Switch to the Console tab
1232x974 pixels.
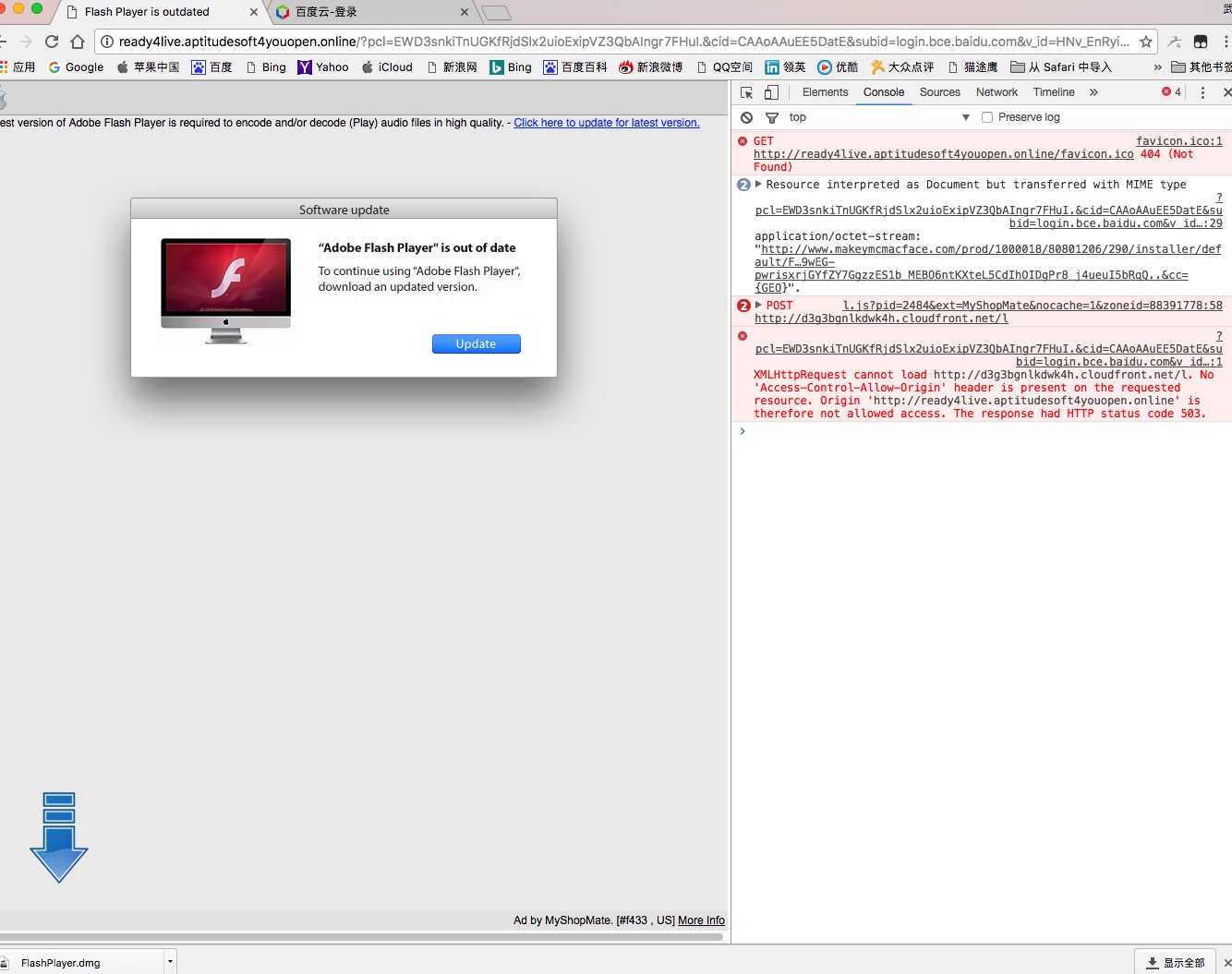click(884, 92)
